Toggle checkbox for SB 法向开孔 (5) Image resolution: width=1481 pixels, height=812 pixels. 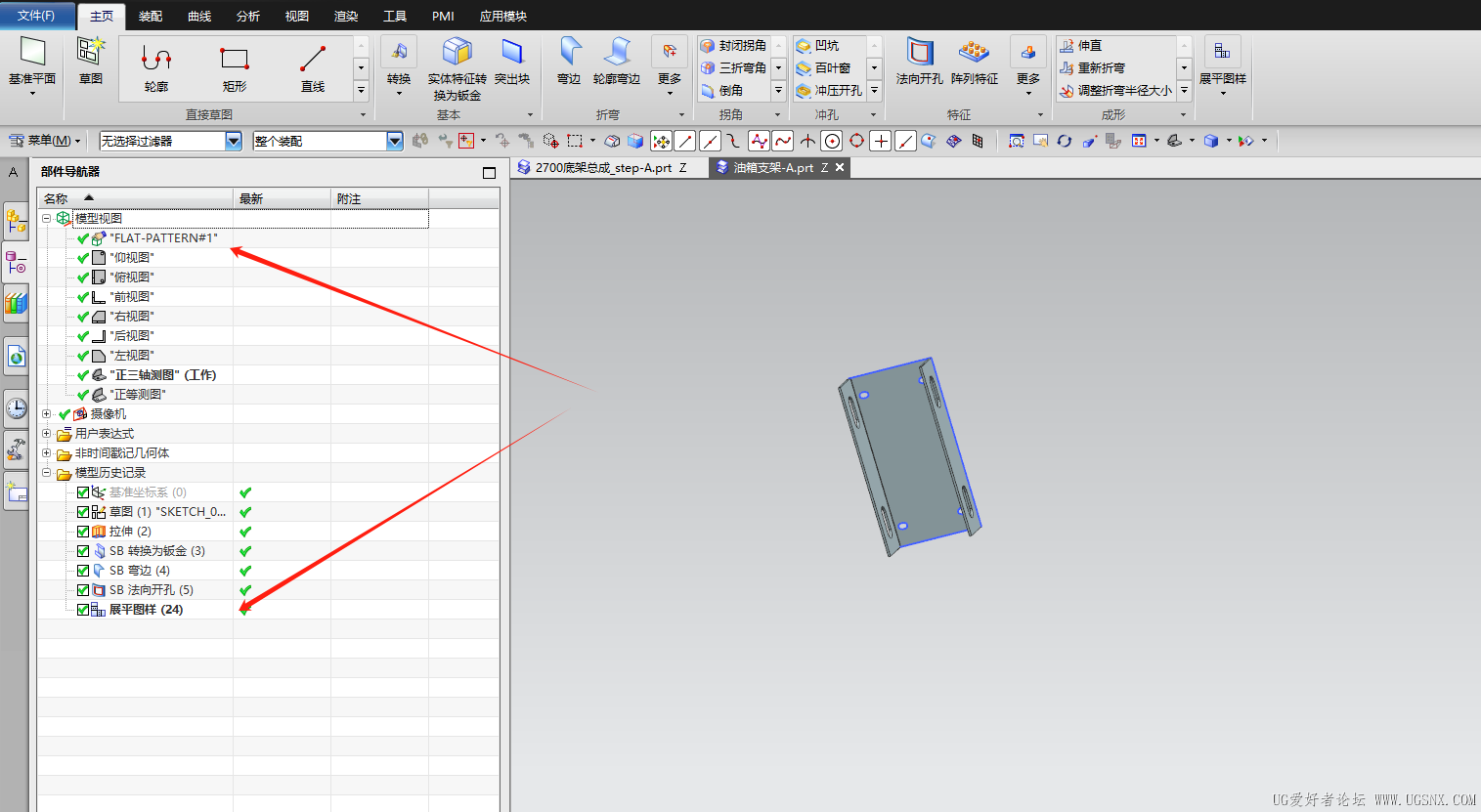point(83,590)
